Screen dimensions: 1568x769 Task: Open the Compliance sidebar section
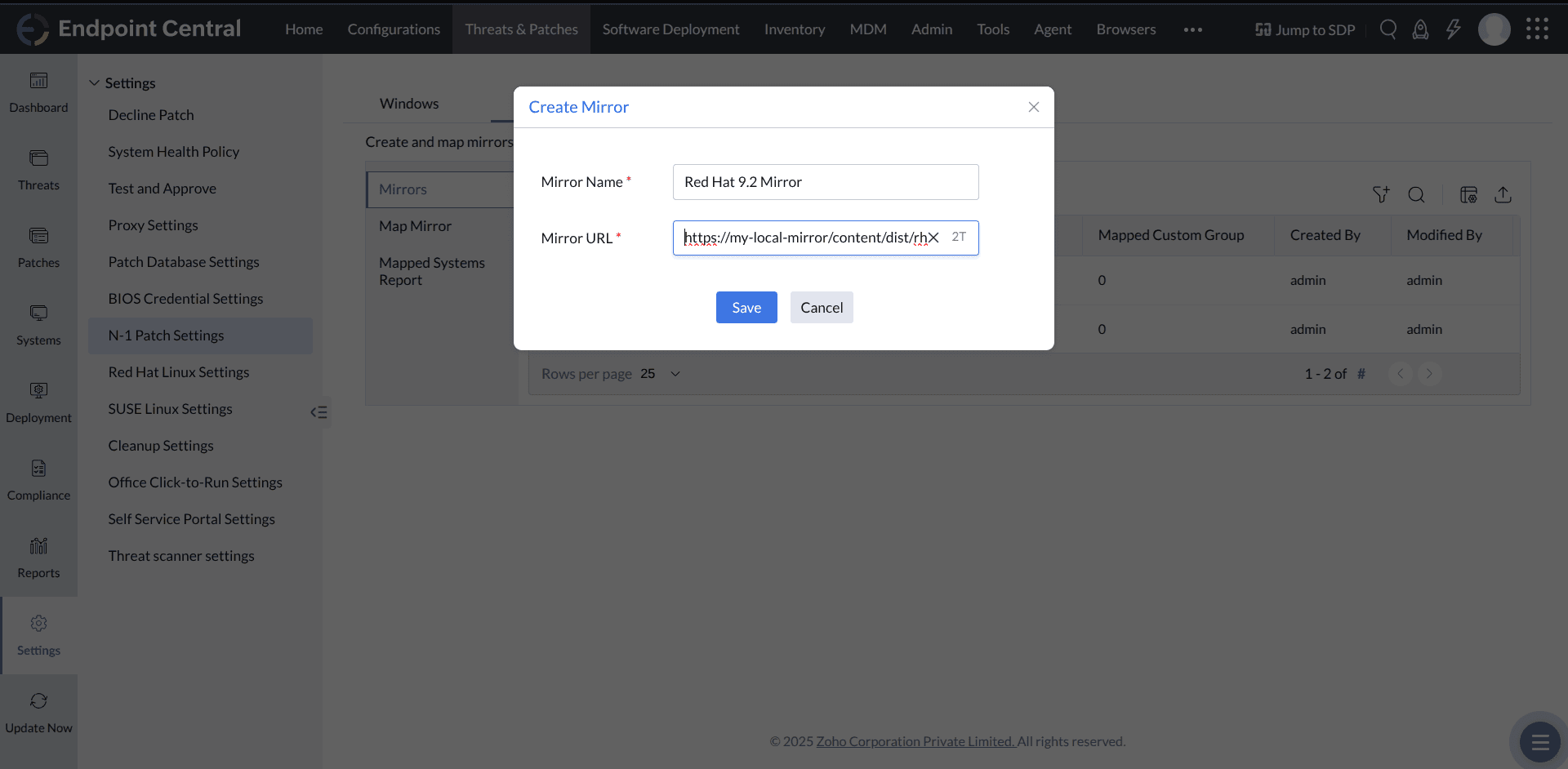point(38,481)
